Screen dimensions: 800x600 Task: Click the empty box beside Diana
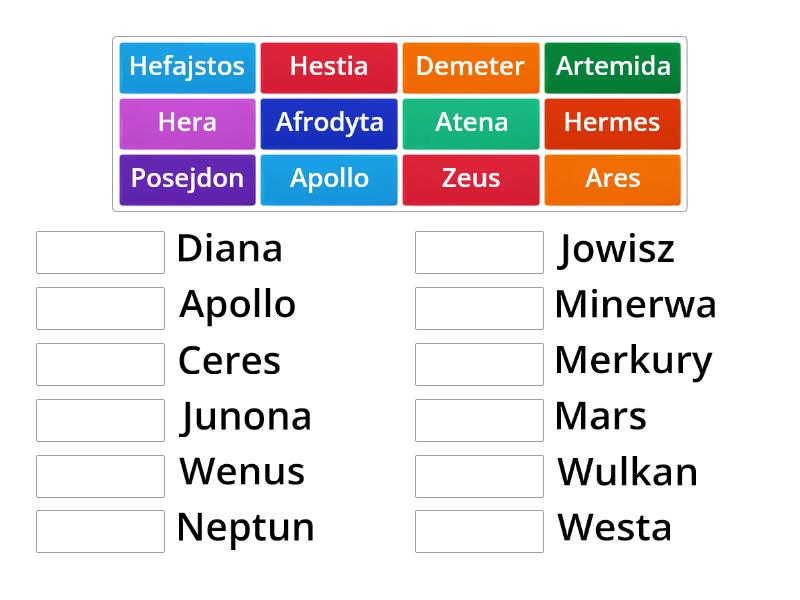point(101,253)
